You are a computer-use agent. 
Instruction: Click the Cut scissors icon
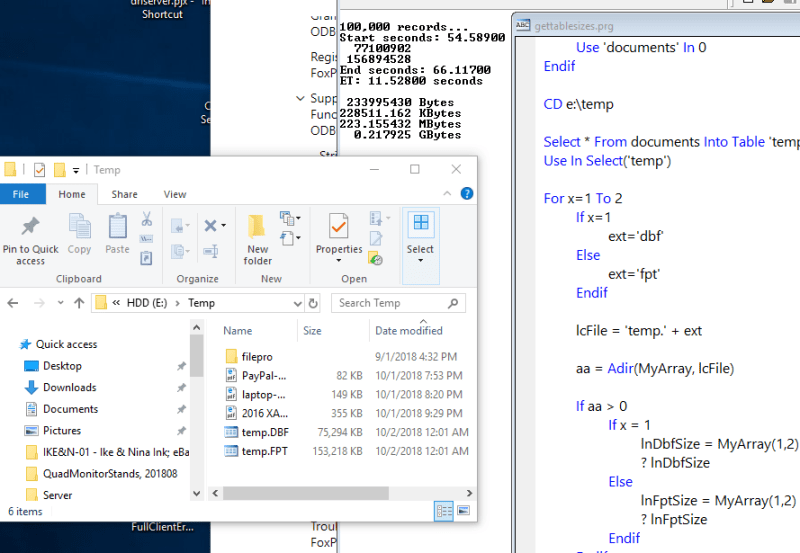[146, 219]
